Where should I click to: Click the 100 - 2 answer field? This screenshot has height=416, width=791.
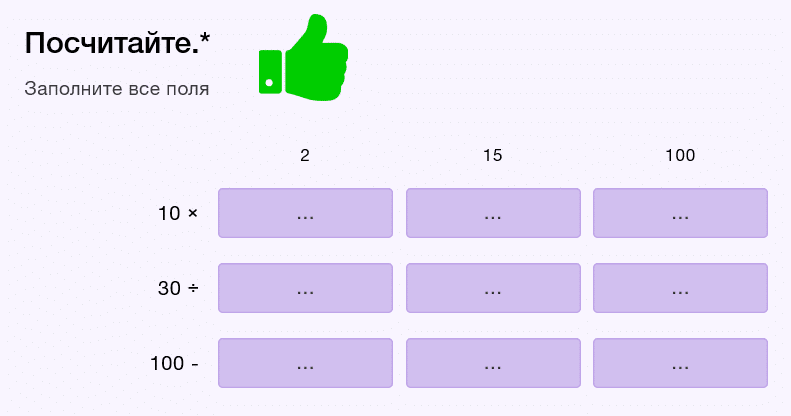[x=305, y=363]
